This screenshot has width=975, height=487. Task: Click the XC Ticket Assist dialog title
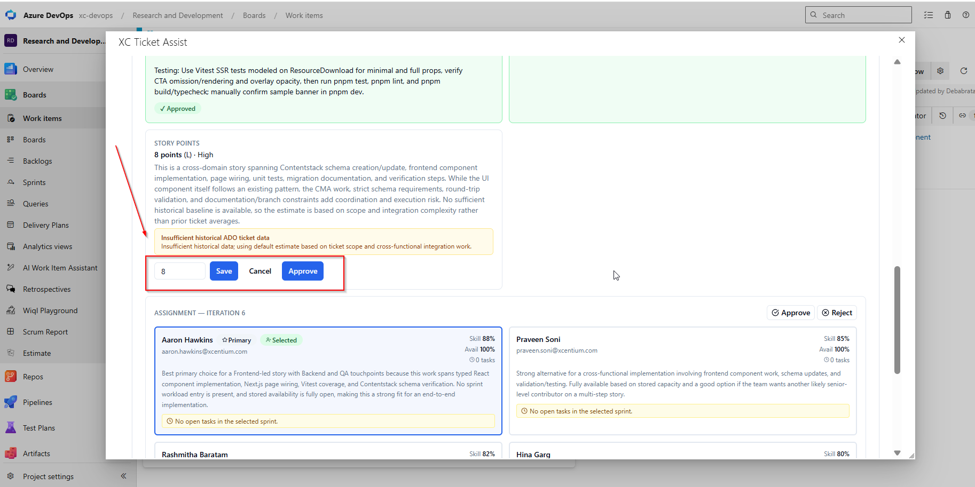(152, 42)
